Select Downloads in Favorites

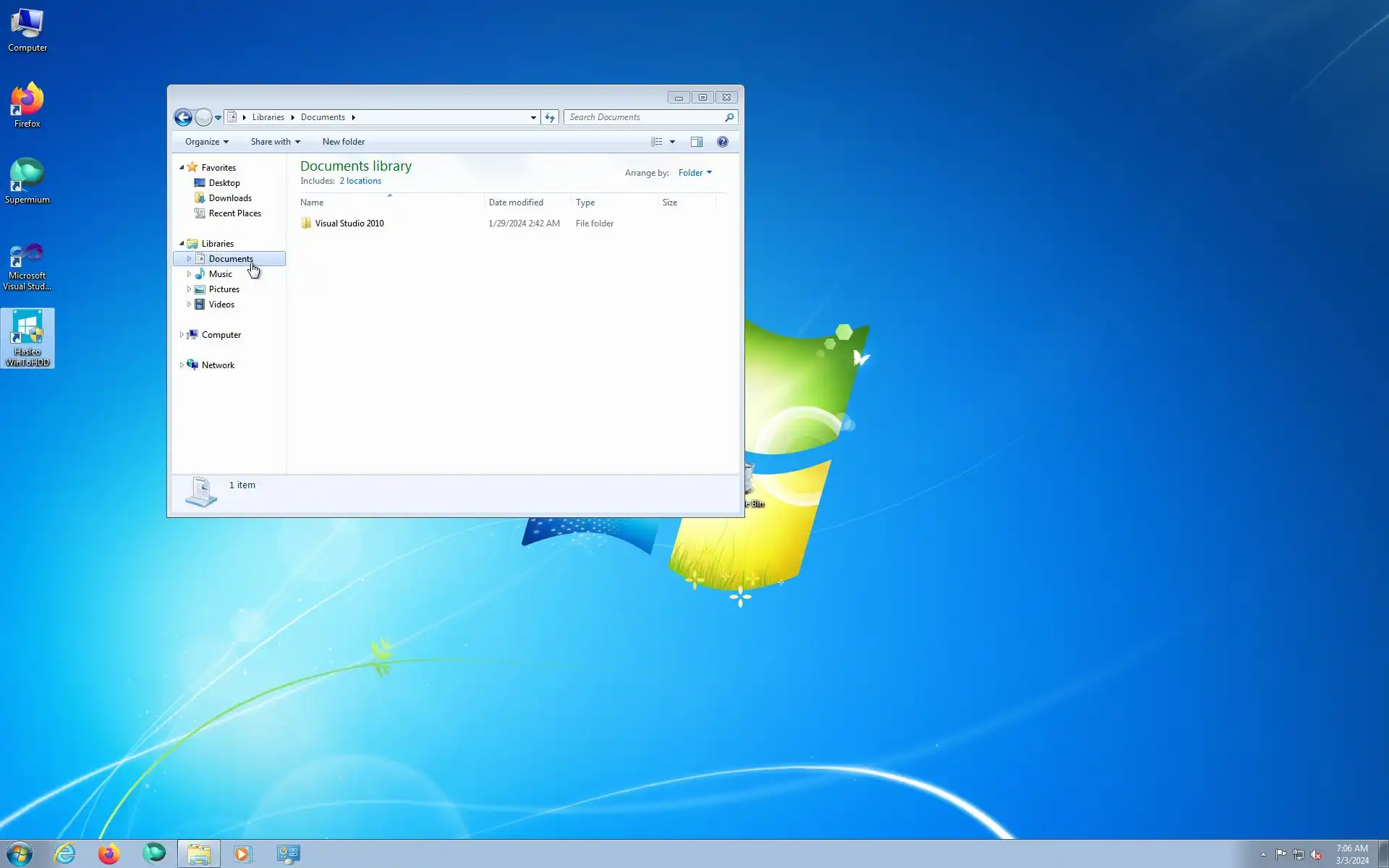(230, 198)
